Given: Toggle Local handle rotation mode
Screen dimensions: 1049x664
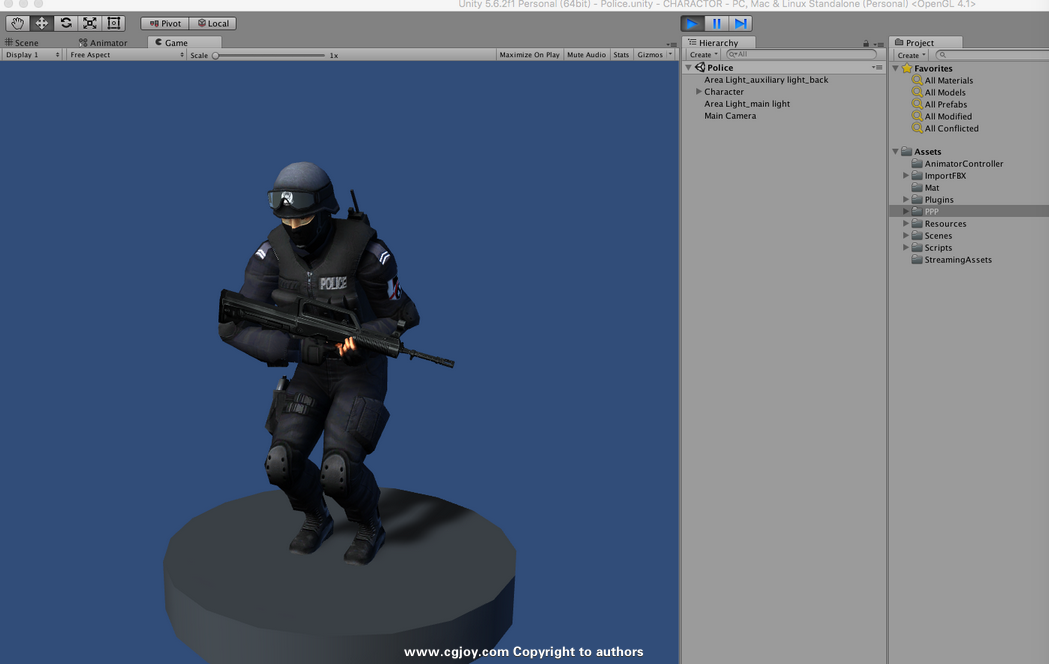Looking at the screenshot, I should (212, 23).
